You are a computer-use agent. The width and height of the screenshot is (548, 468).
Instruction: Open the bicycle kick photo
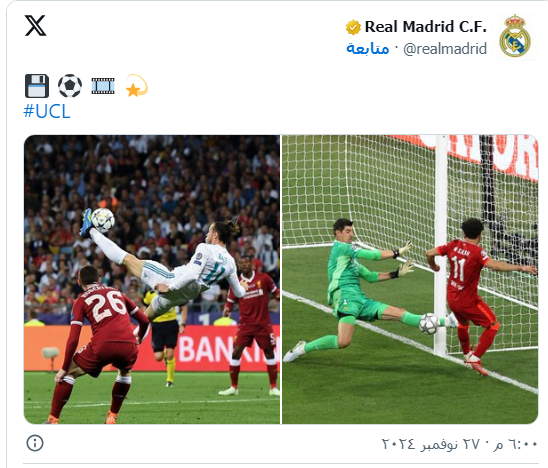point(152,279)
